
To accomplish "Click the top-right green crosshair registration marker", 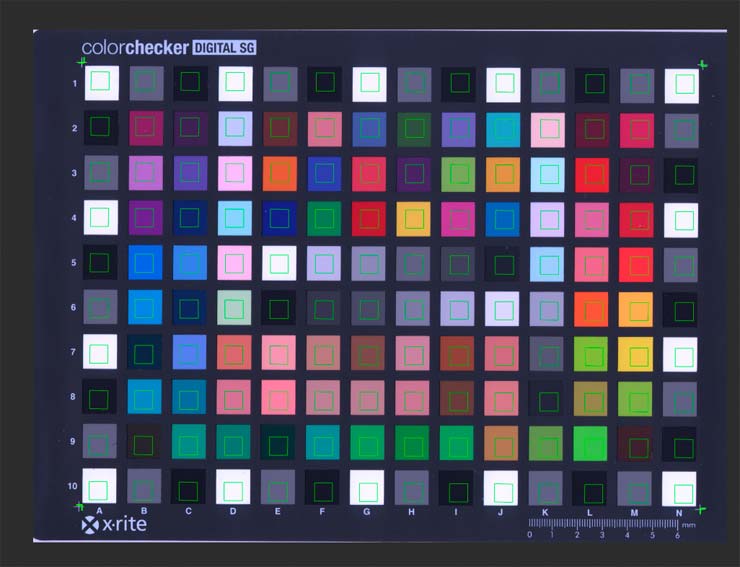I will [x=703, y=65].
